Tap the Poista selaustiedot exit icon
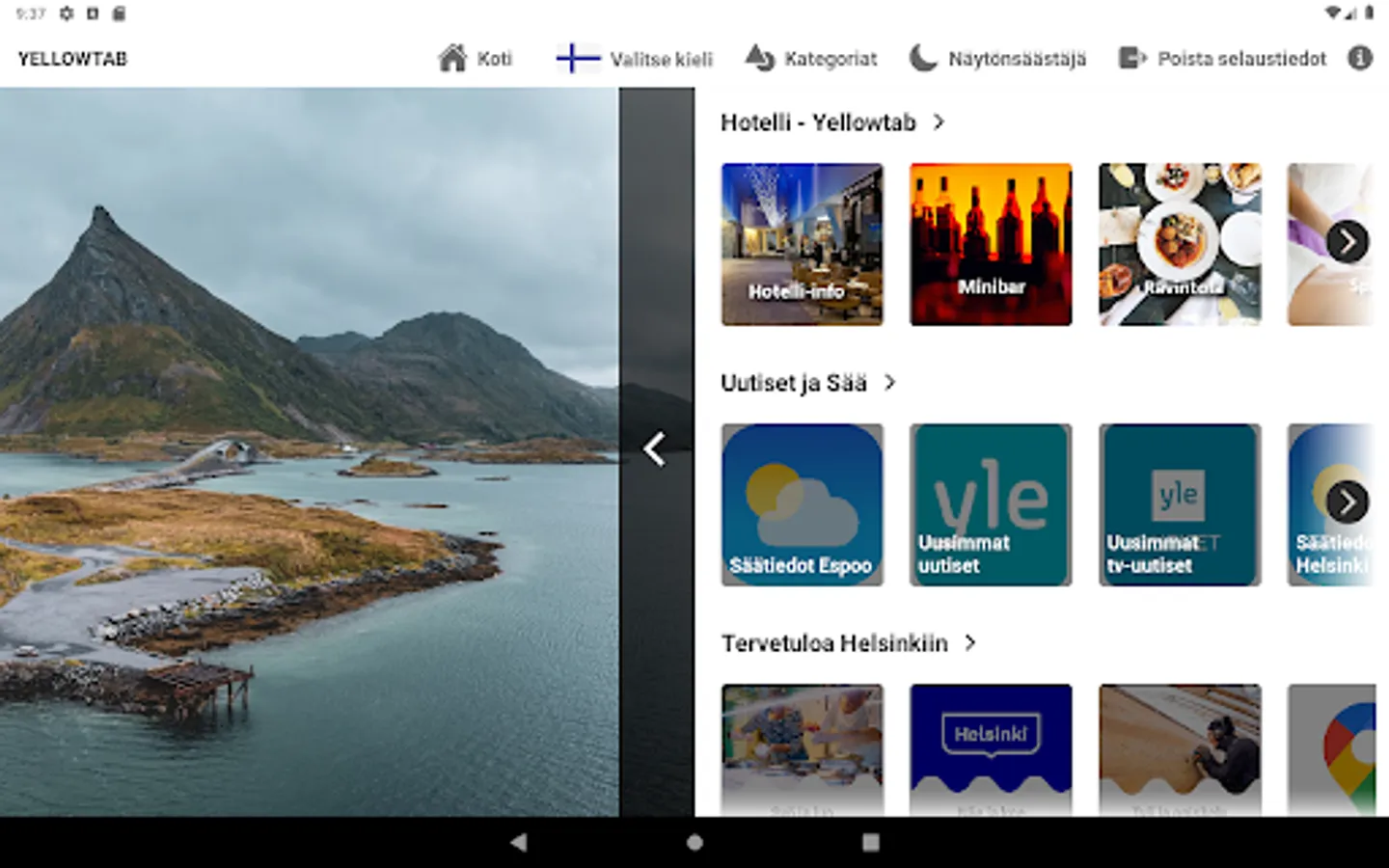 [x=1132, y=58]
